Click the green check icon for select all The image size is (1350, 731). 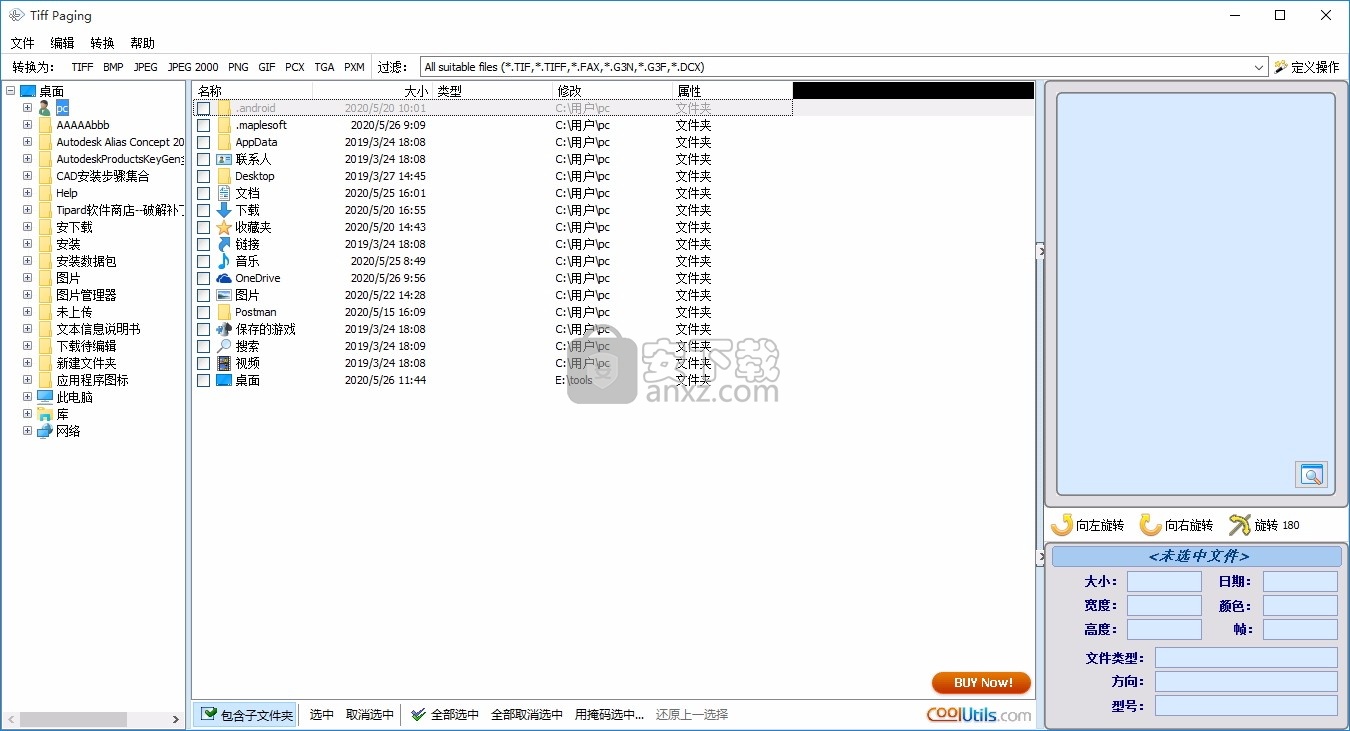tap(419, 714)
